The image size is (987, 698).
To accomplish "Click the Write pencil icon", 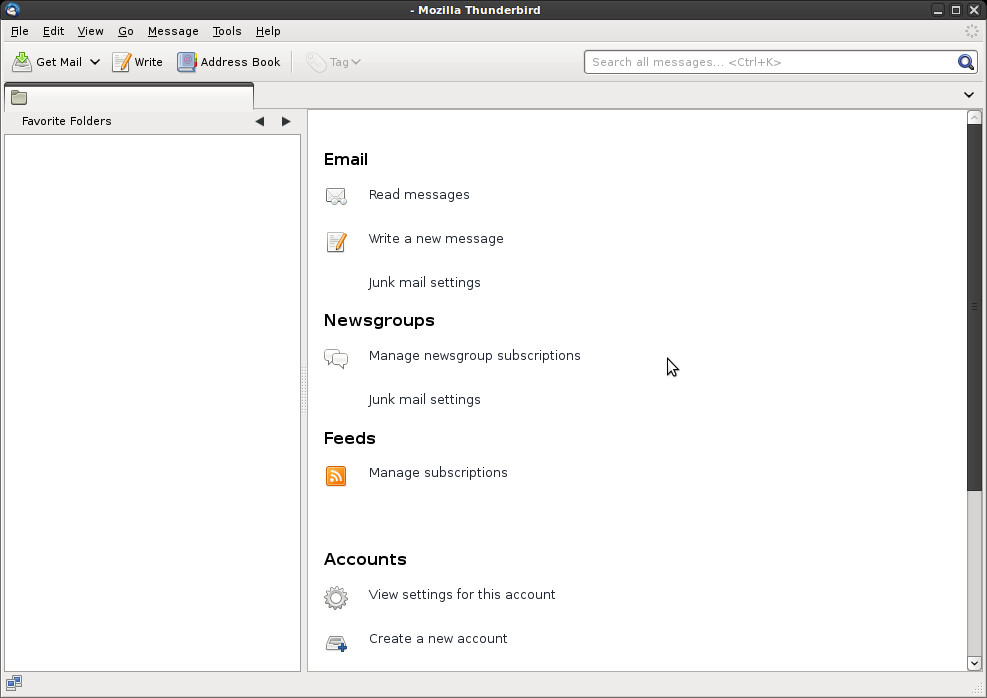I will point(121,62).
